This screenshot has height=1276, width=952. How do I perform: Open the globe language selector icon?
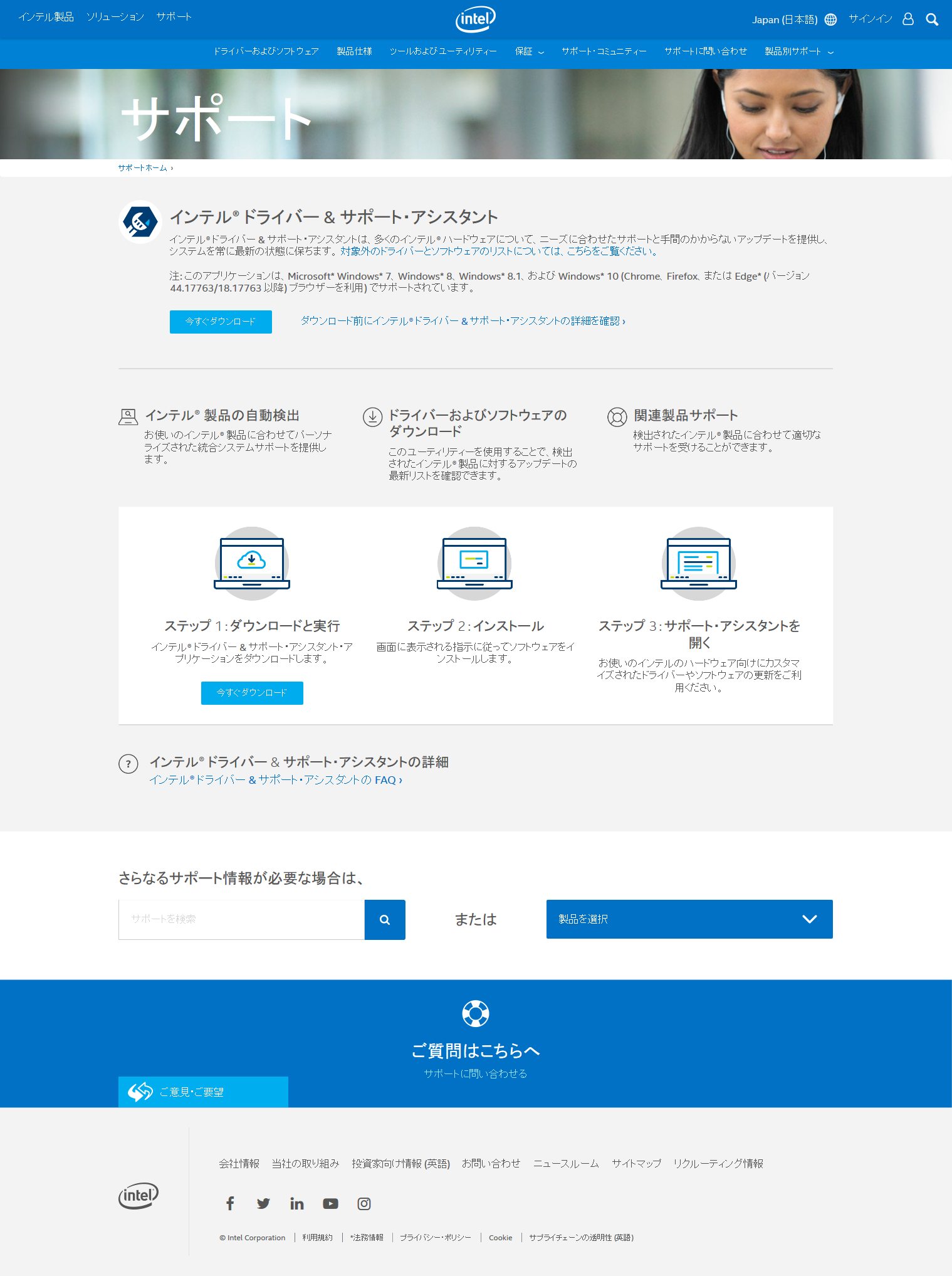coord(830,19)
